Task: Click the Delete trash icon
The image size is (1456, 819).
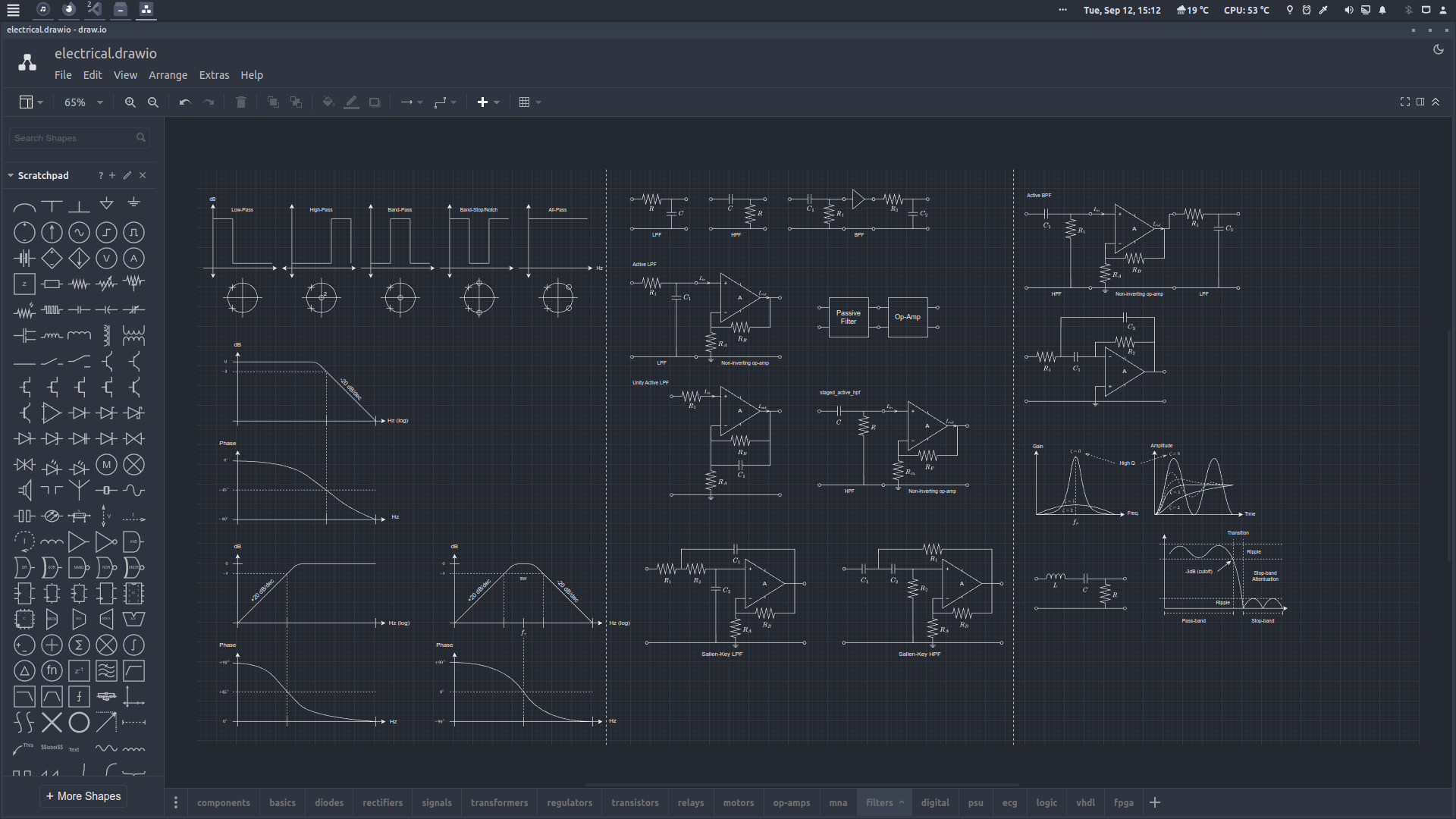Action: click(241, 102)
